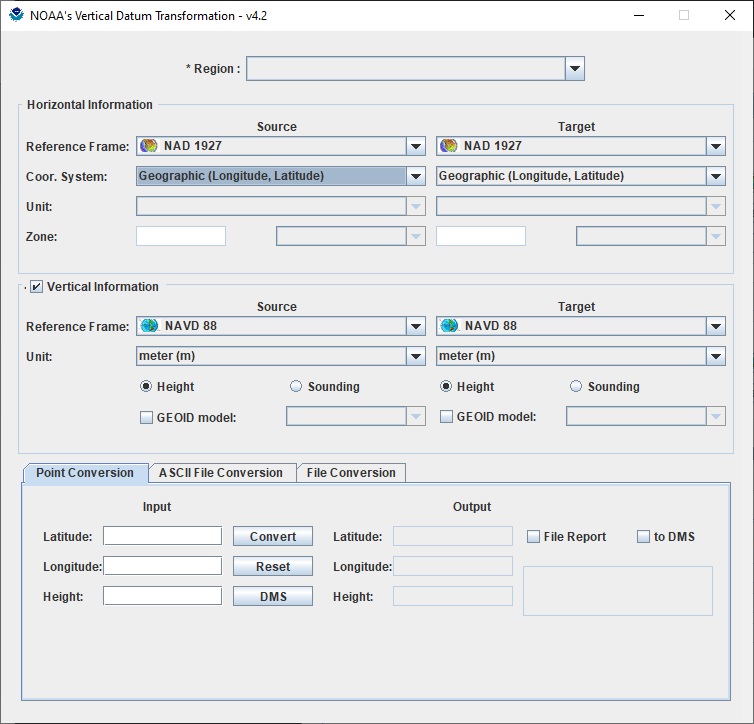
Task: Switch to ASCII File Conversion tab
Action: point(221,473)
